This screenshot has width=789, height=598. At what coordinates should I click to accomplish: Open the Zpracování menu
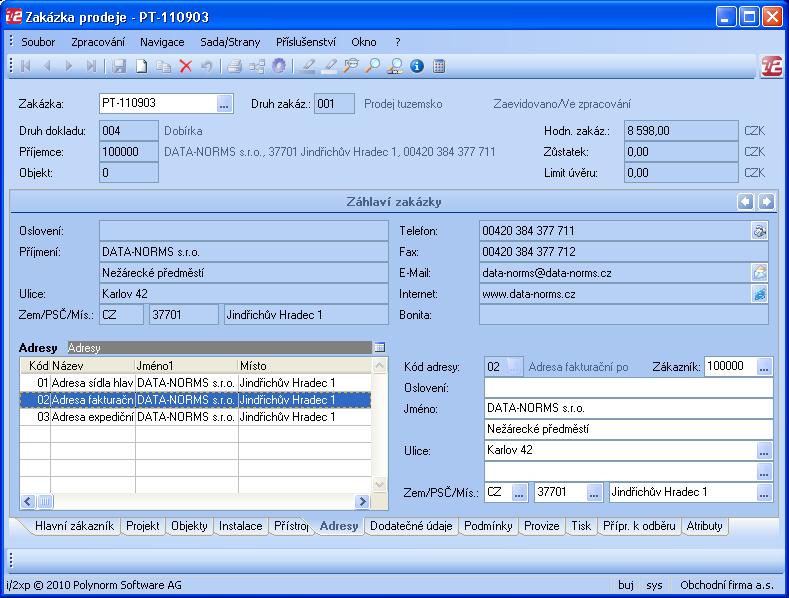click(x=98, y=42)
